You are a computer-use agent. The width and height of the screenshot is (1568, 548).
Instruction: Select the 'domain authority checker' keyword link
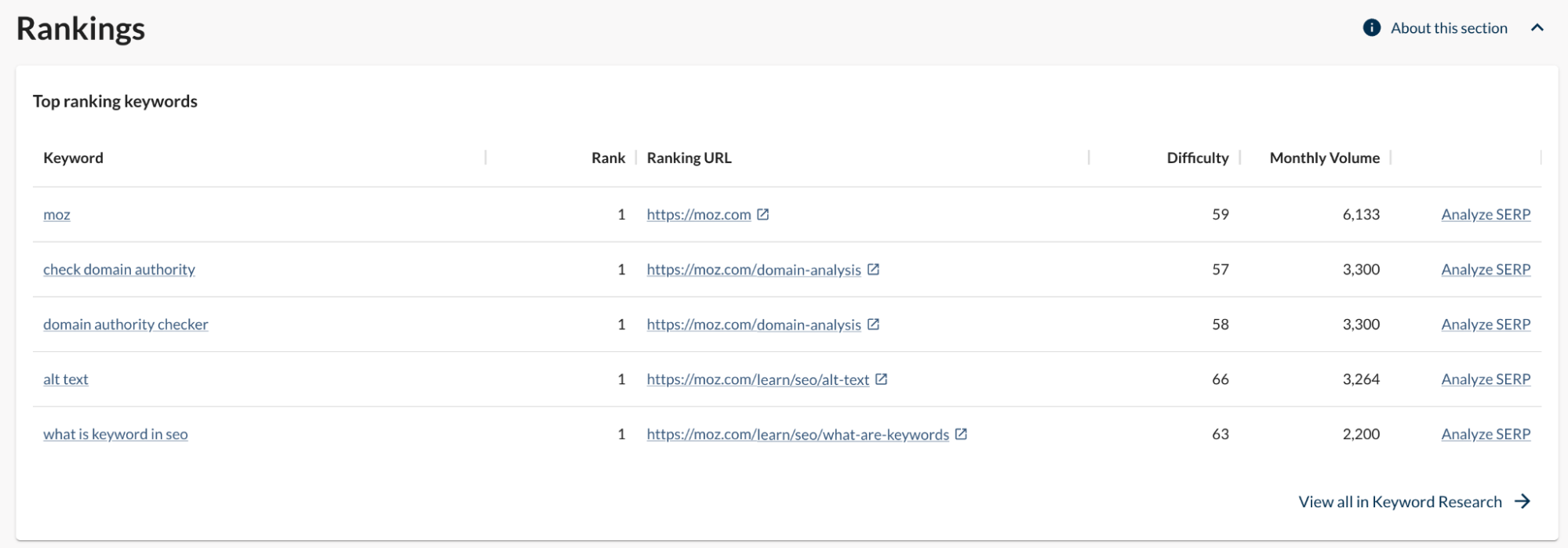[126, 325]
